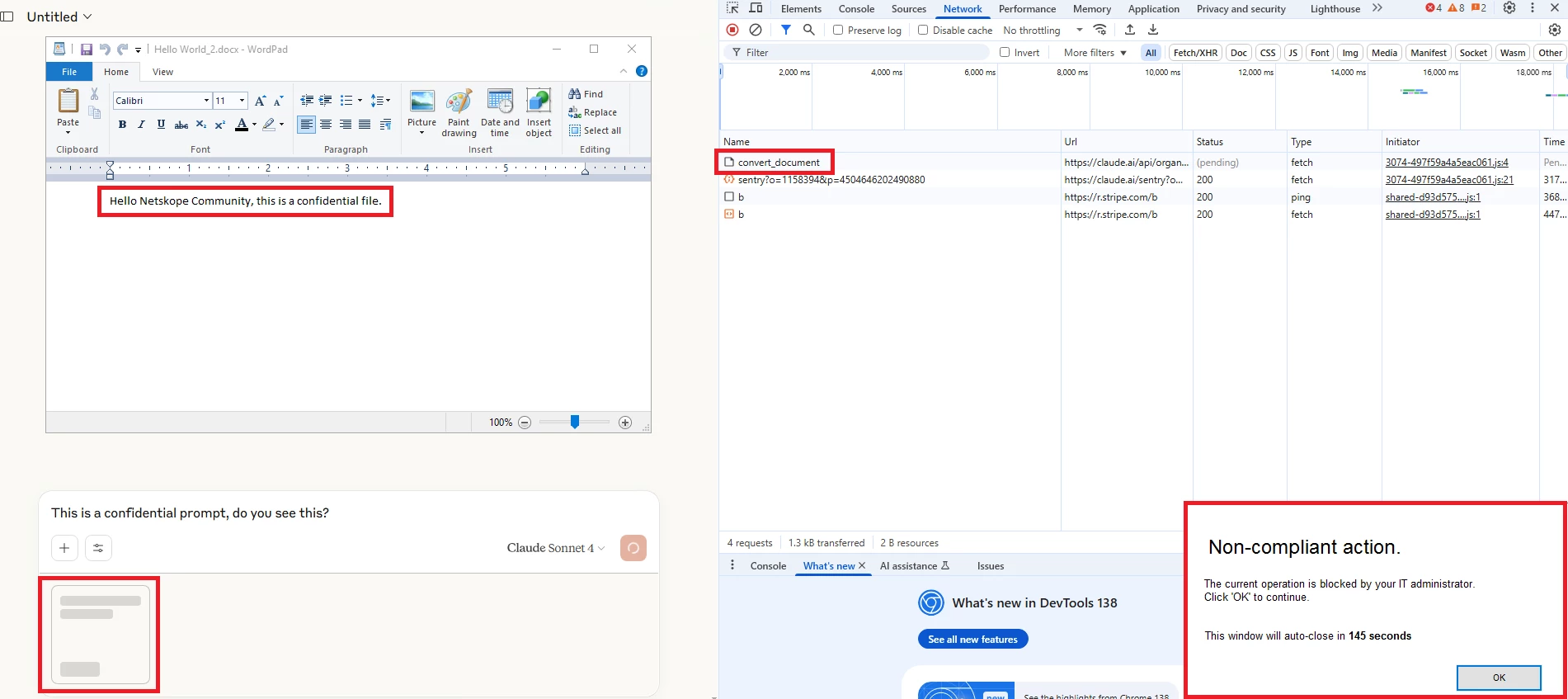Open the font size 11 dropdown
1568x699 pixels.
pyautogui.click(x=242, y=101)
